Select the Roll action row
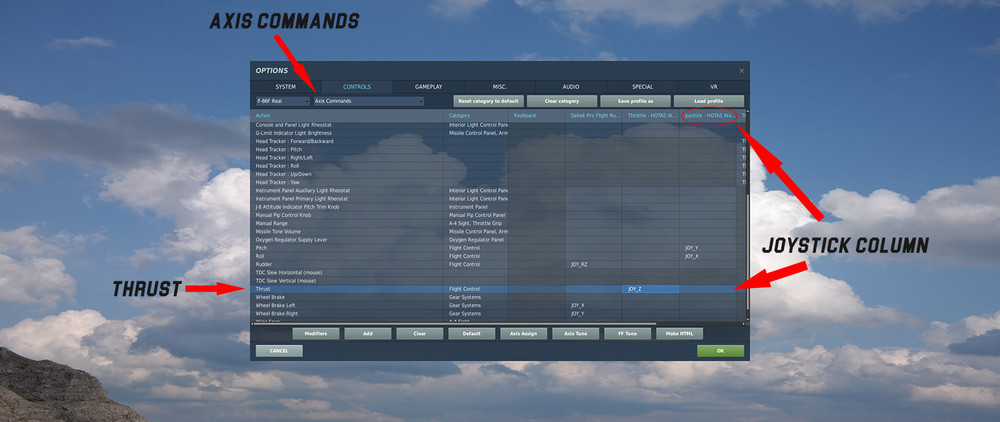Image resolution: width=1000 pixels, height=422 pixels. (x=497, y=256)
